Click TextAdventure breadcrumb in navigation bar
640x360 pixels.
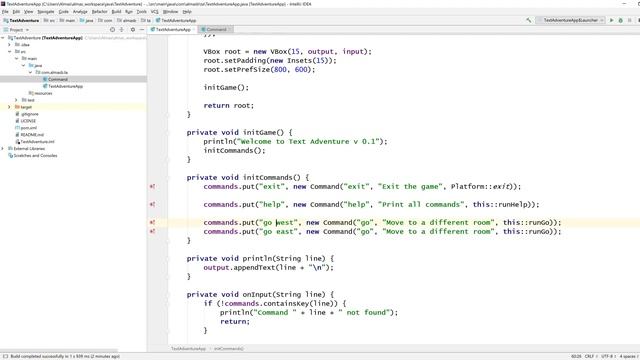(x=21, y=20)
